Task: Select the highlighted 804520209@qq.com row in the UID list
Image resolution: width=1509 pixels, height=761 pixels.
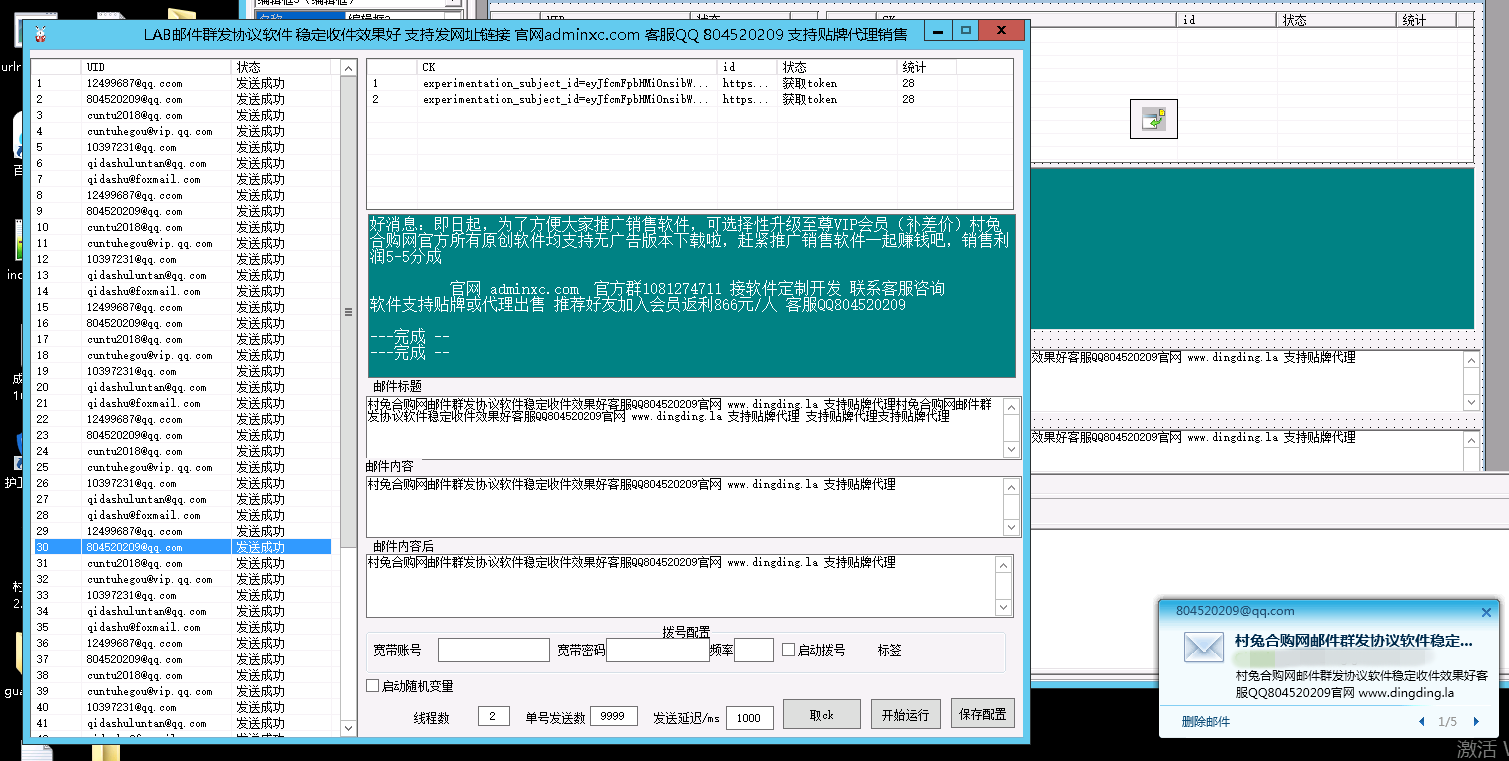Action: click(x=150, y=546)
